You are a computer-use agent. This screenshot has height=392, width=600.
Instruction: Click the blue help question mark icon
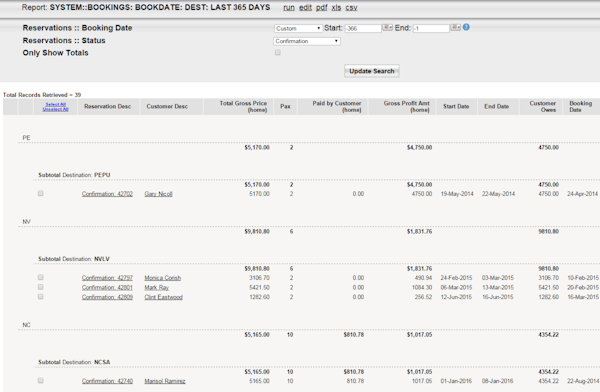(466, 27)
